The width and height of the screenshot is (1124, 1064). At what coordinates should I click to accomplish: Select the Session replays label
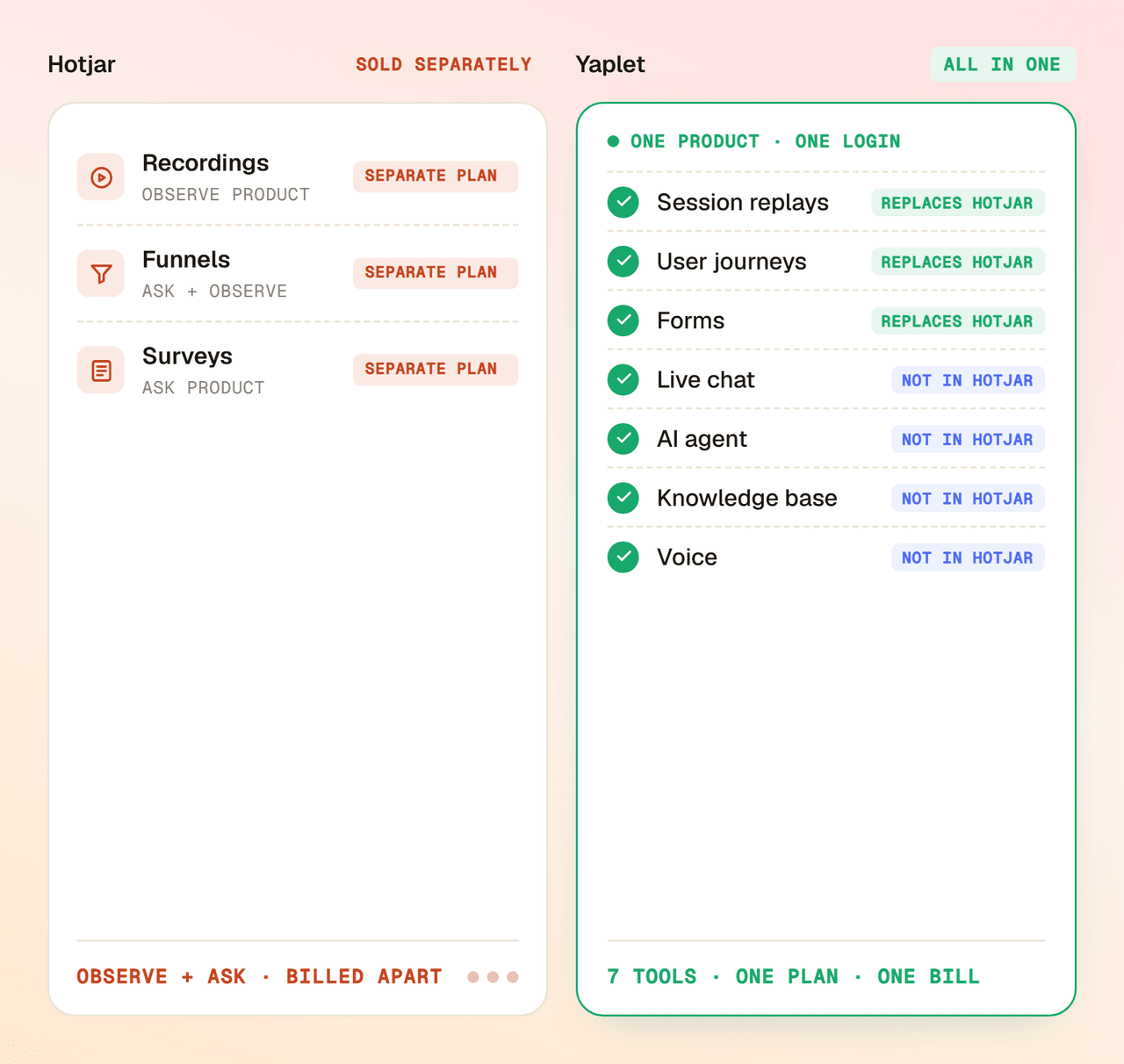point(743,203)
